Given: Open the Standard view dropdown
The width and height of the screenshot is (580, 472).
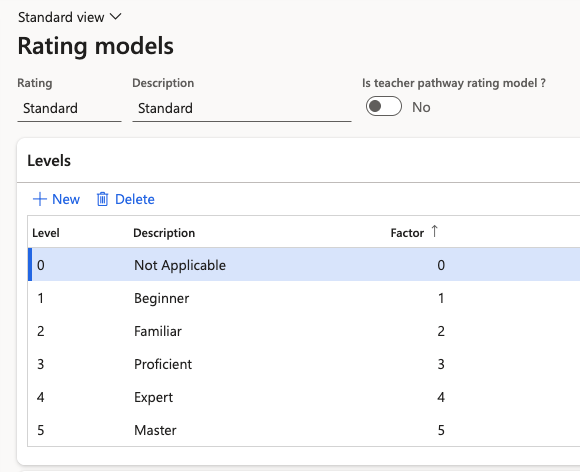Looking at the screenshot, I should (x=70, y=17).
